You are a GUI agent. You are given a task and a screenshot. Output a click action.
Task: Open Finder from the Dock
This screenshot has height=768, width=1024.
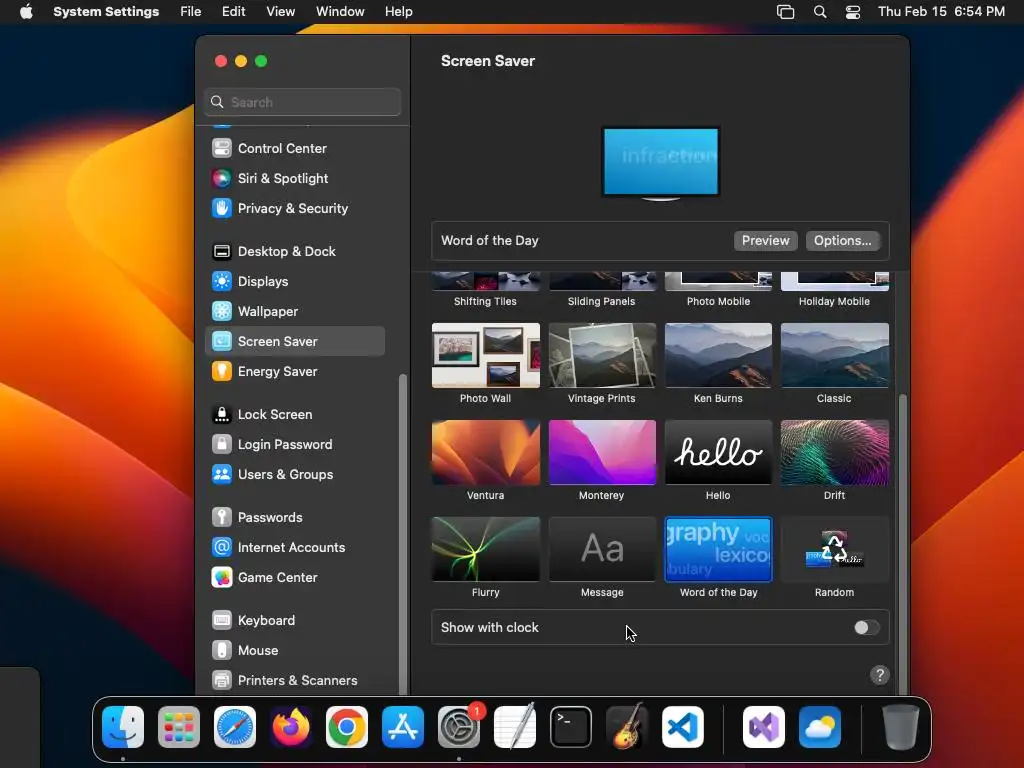click(123, 727)
